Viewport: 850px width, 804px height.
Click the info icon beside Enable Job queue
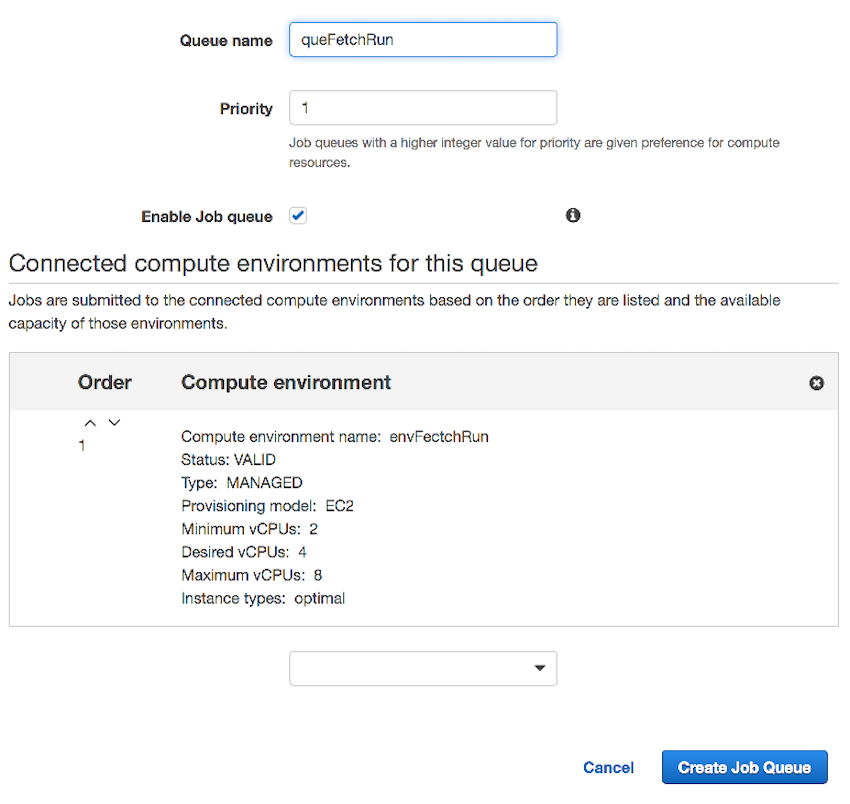(572, 215)
